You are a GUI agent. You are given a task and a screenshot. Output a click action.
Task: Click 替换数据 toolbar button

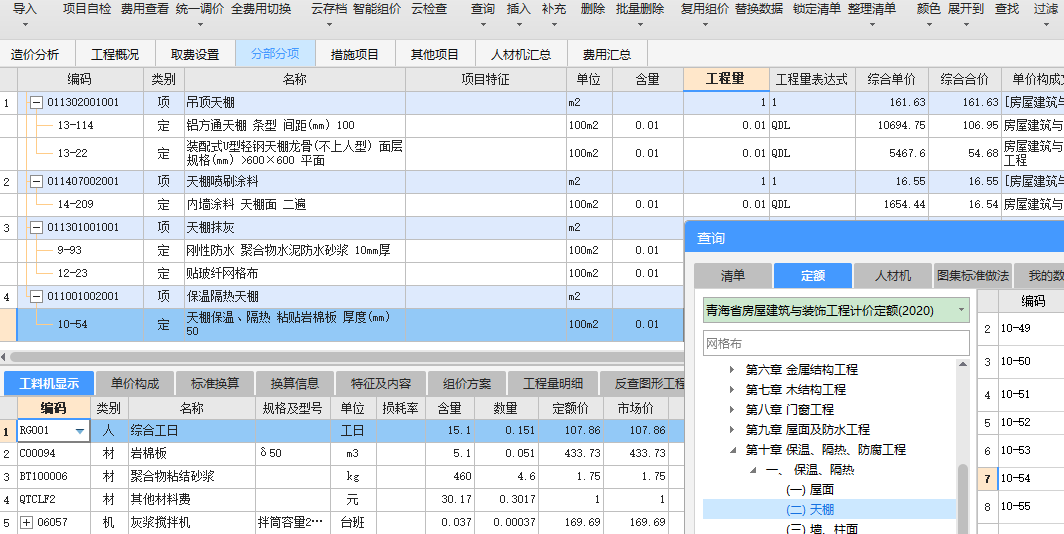click(759, 9)
